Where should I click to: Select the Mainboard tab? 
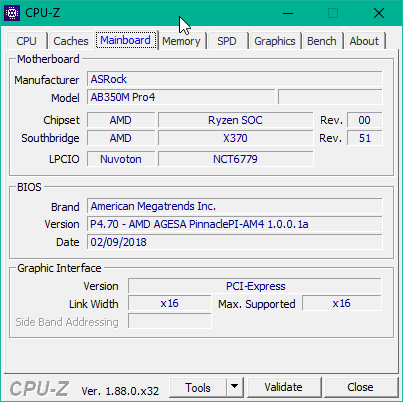(x=126, y=40)
